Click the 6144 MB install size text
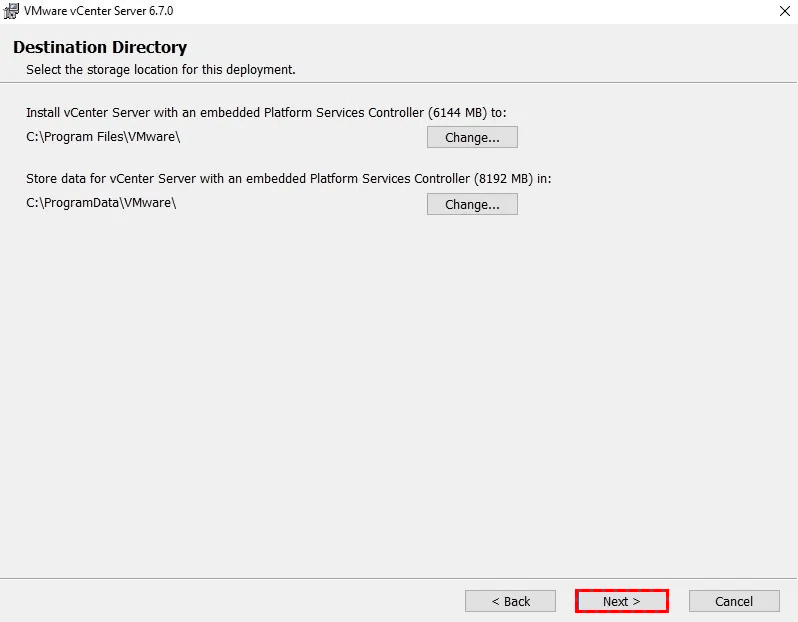798x622 pixels. point(456,113)
